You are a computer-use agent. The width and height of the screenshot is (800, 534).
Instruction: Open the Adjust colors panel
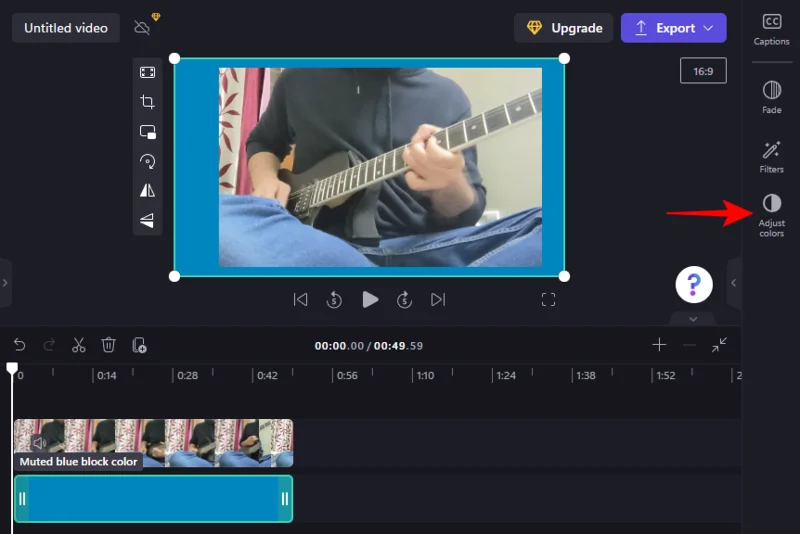[x=771, y=216]
